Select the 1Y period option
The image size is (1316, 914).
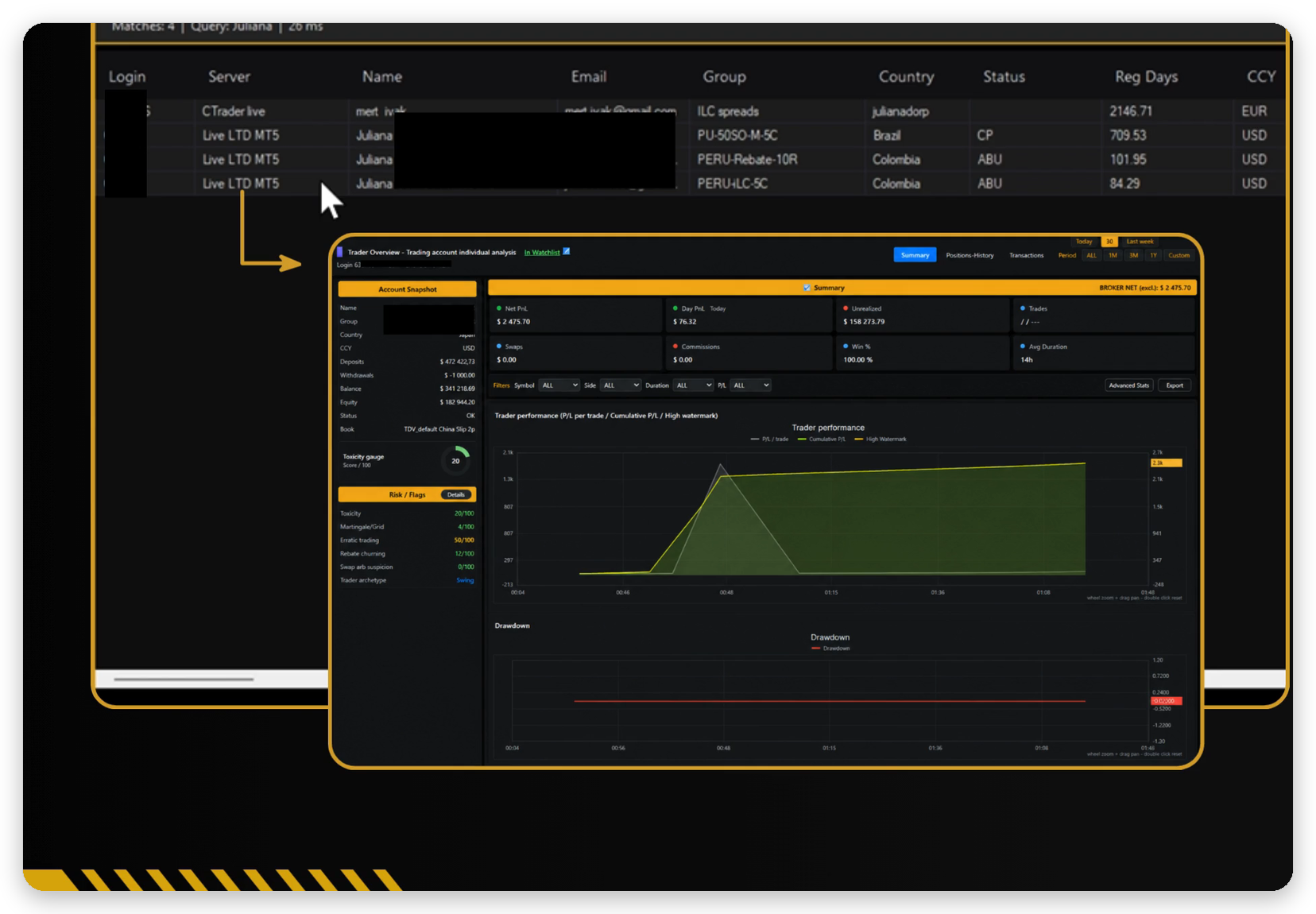tap(1153, 255)
